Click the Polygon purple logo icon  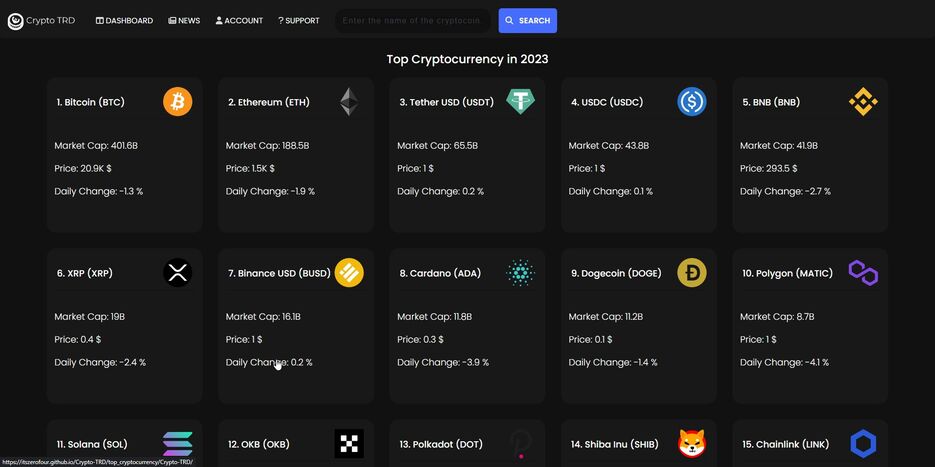[863, 273]
